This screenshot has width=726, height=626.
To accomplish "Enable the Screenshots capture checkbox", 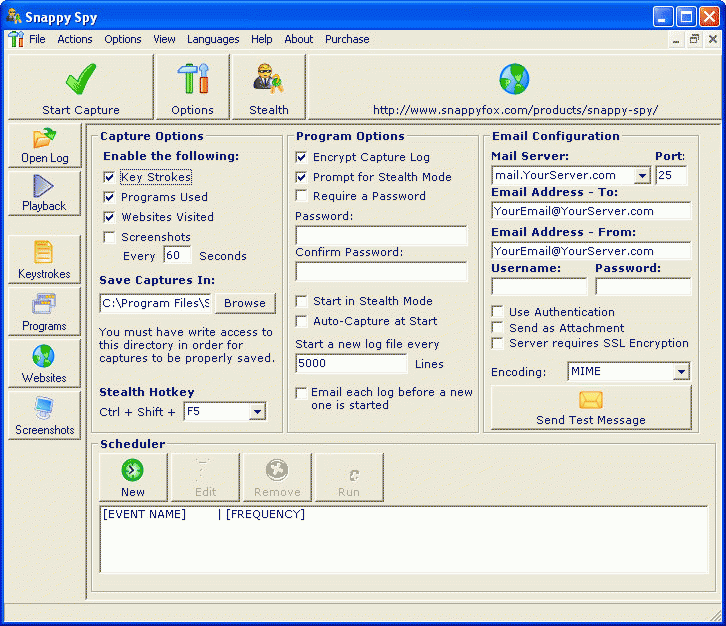I will coord(109,237).
